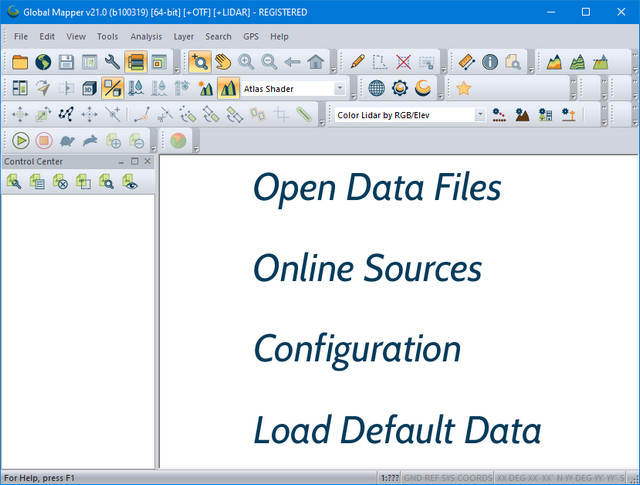Open the Analysis menu

tap(145, 36)
